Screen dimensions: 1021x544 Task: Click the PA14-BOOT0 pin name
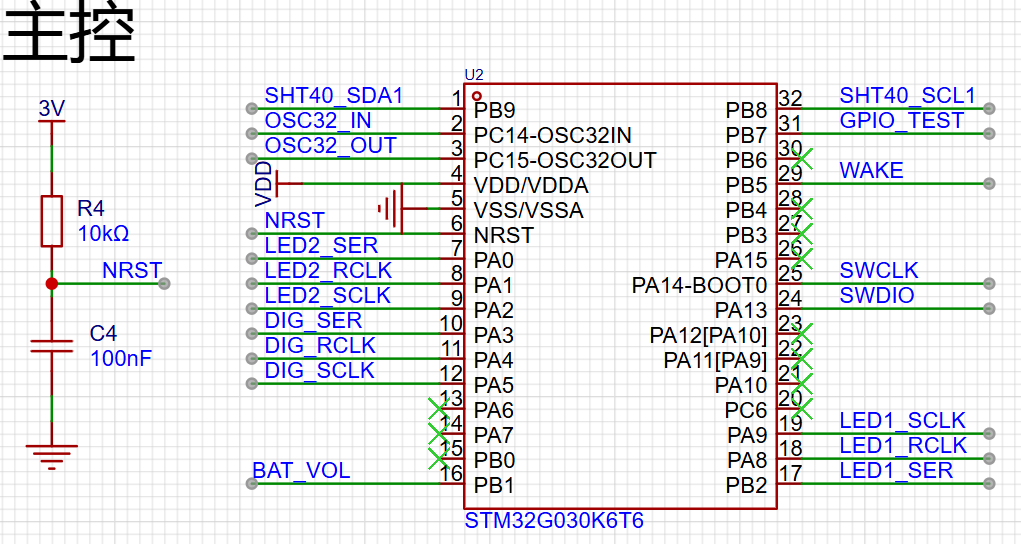click(x=699, y=285)
